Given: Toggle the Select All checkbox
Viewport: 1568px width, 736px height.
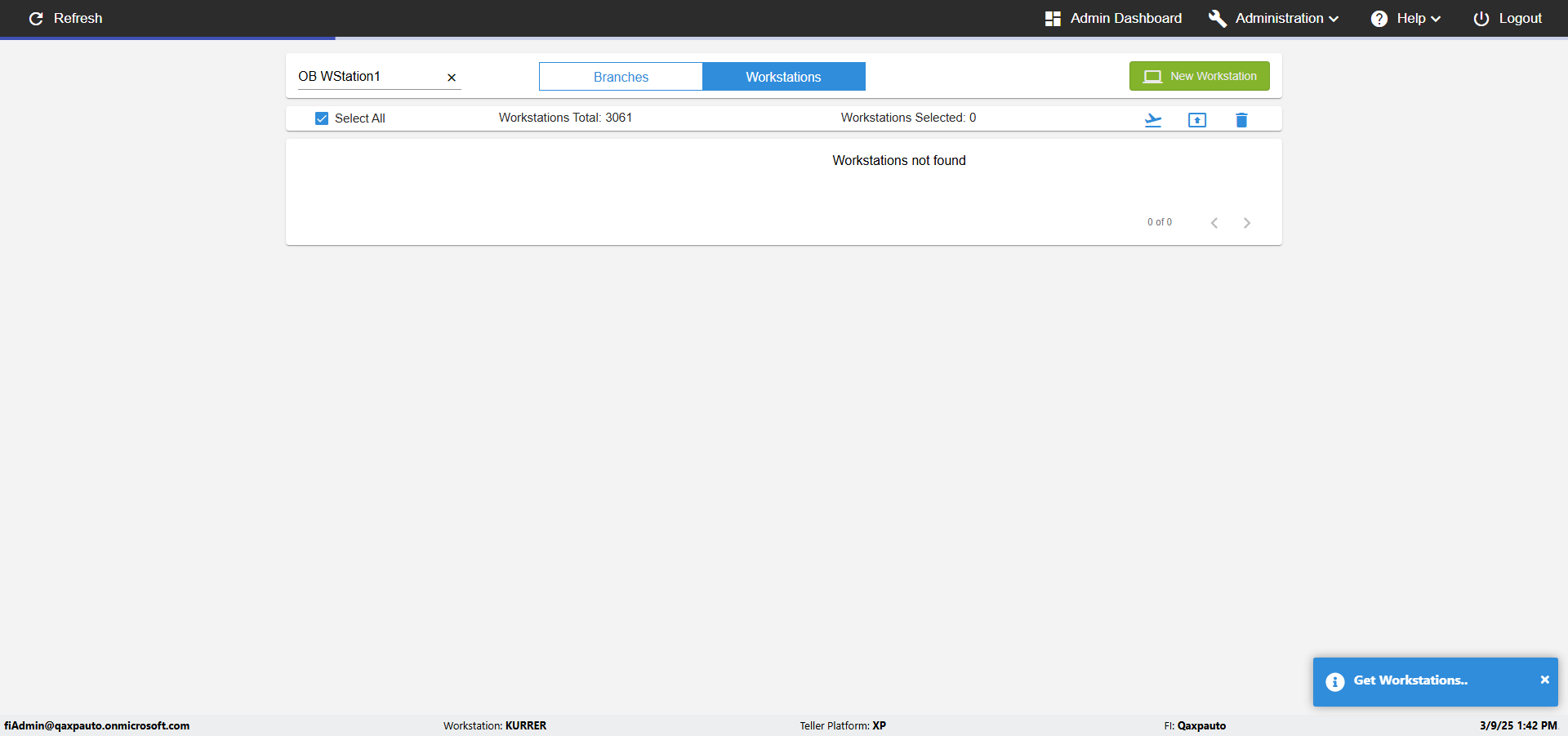Looking at the screenshot, I should tap(322, 118).
